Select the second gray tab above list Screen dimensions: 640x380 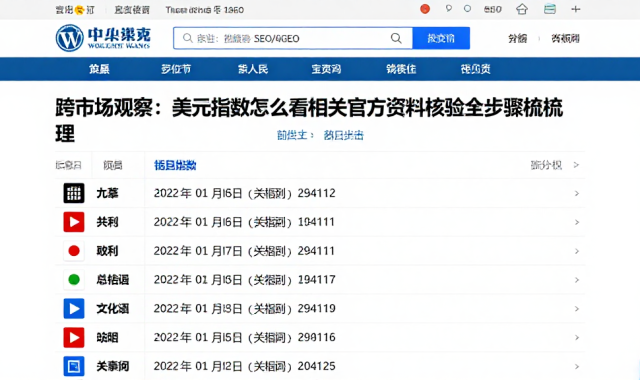pos(113,165)
